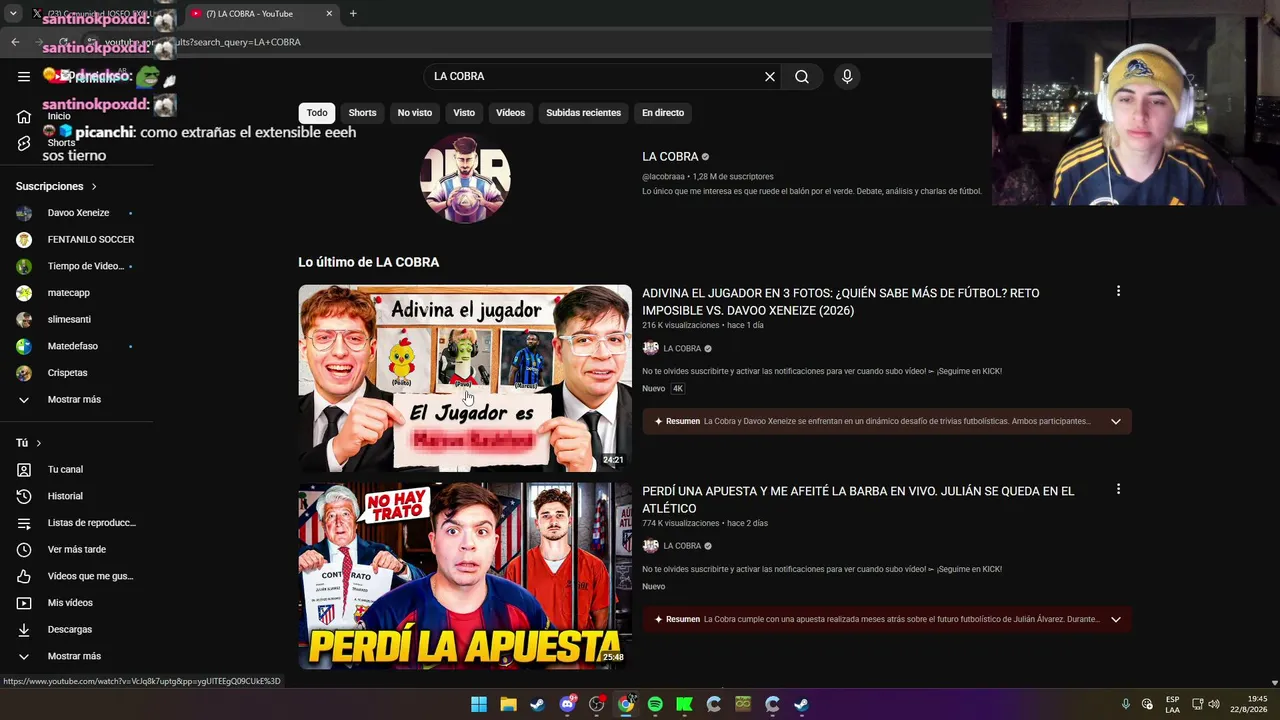The width and height of the screenshot is (1280, 720).
Task: Select the Vídeos filter chip
Action: pyautogui.click(x=510, y=113)
